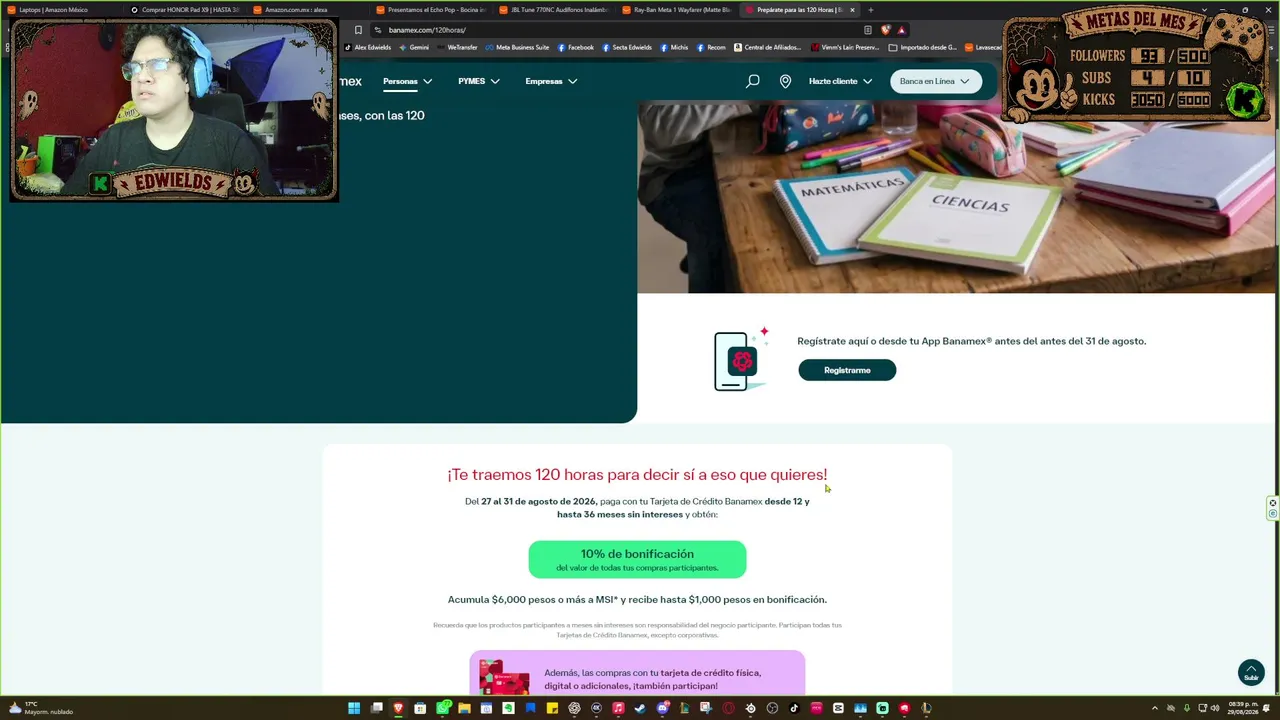Open the 'Secta Edwields' bookmark
1280x720 pixels.
pos(627,47)
